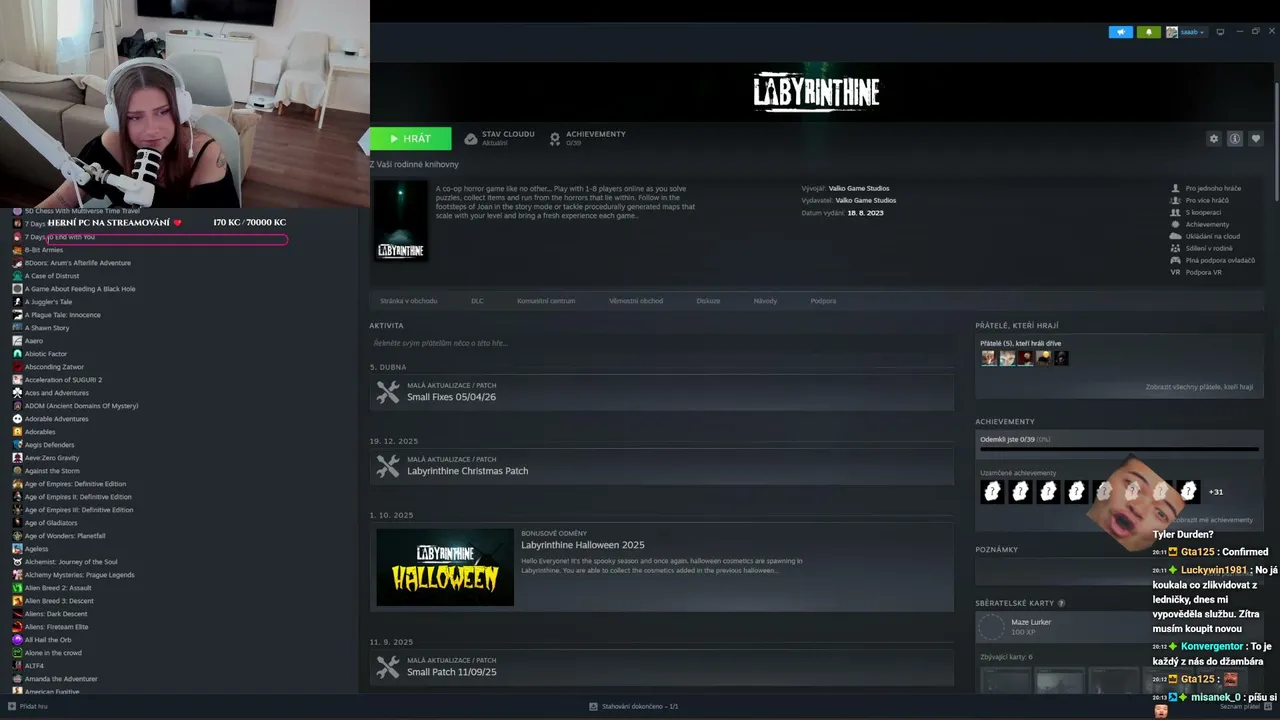Click wrench icon beside Small Fixes 05/04/26
This screenshot has height=720, width=1280.
pos(388,393)
